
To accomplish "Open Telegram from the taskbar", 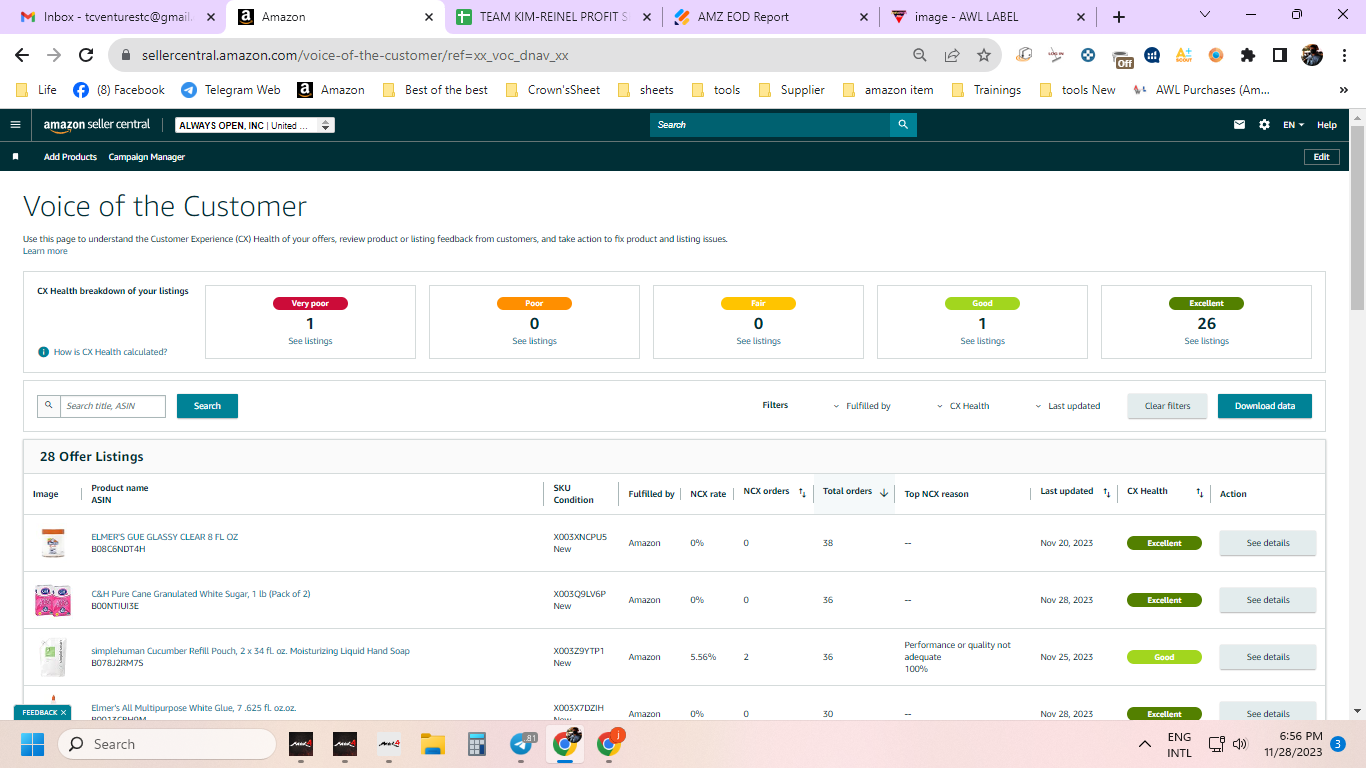I will [x=521, y=744].
